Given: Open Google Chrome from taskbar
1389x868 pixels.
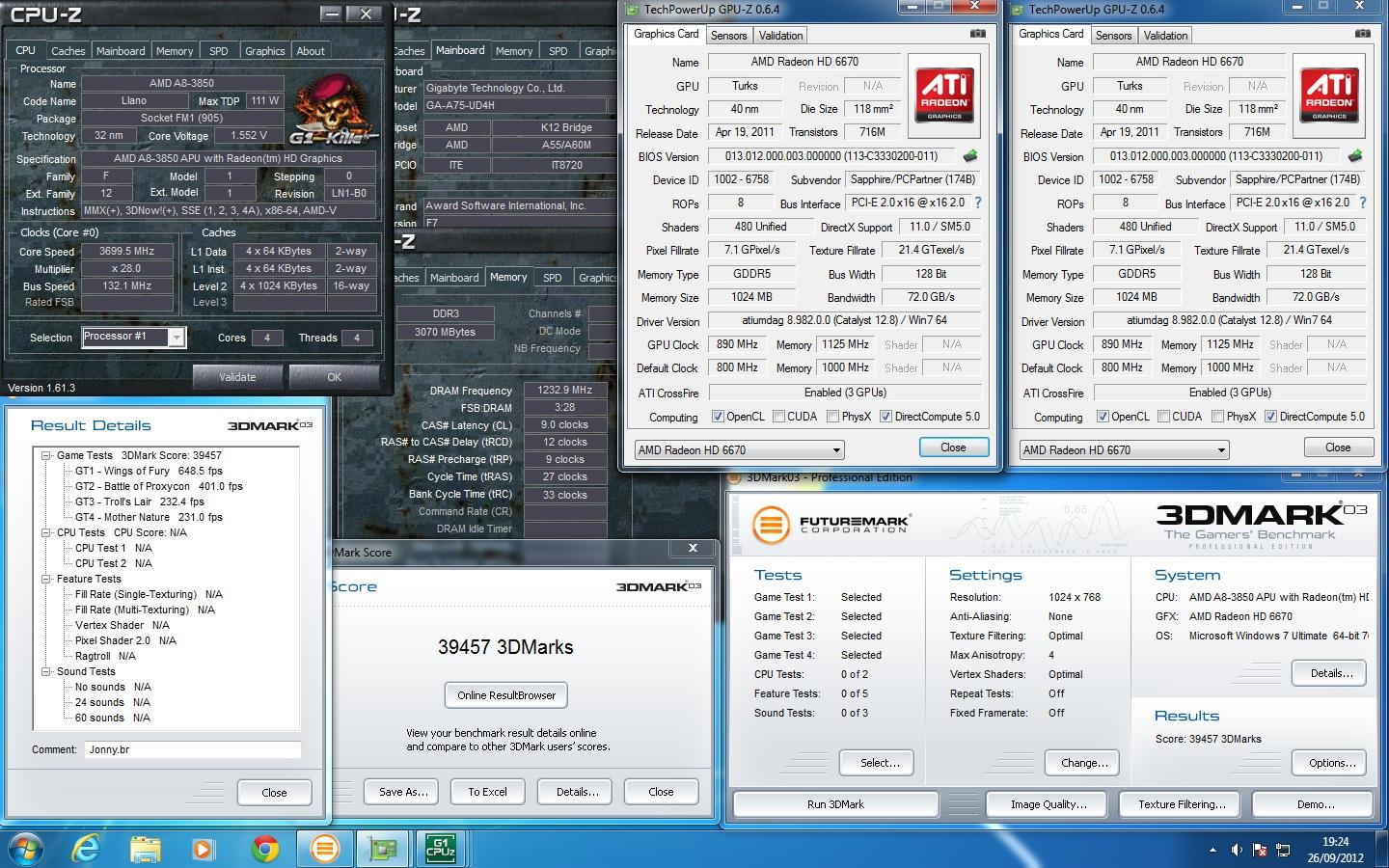Looking at the screenshot, I should (264, 849).
